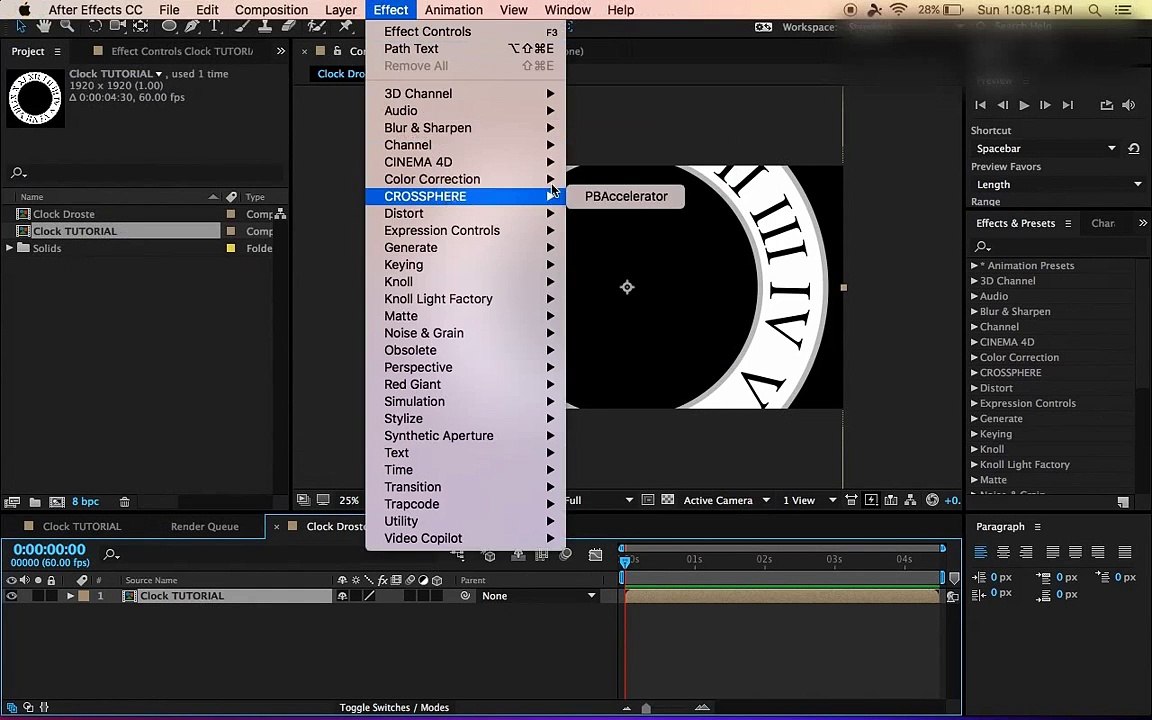1152x720 pixels.
Task: Open the Active Camera view dropdown
Action: [726, 500]
